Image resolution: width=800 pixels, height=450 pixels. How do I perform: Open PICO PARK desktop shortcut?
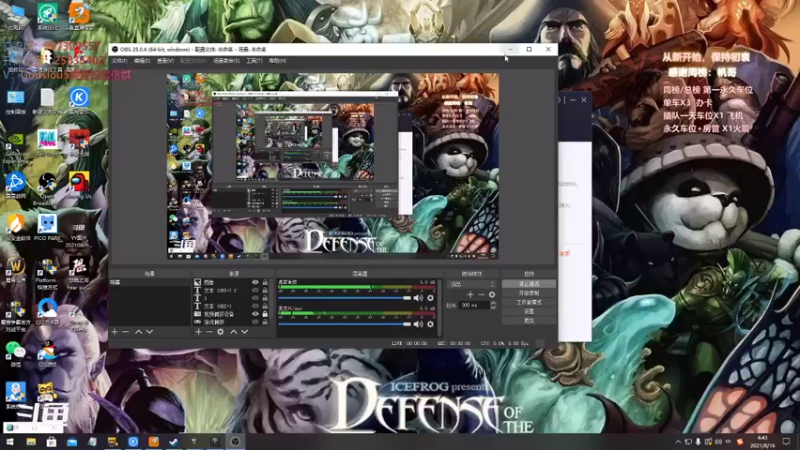tap(47, 228)
